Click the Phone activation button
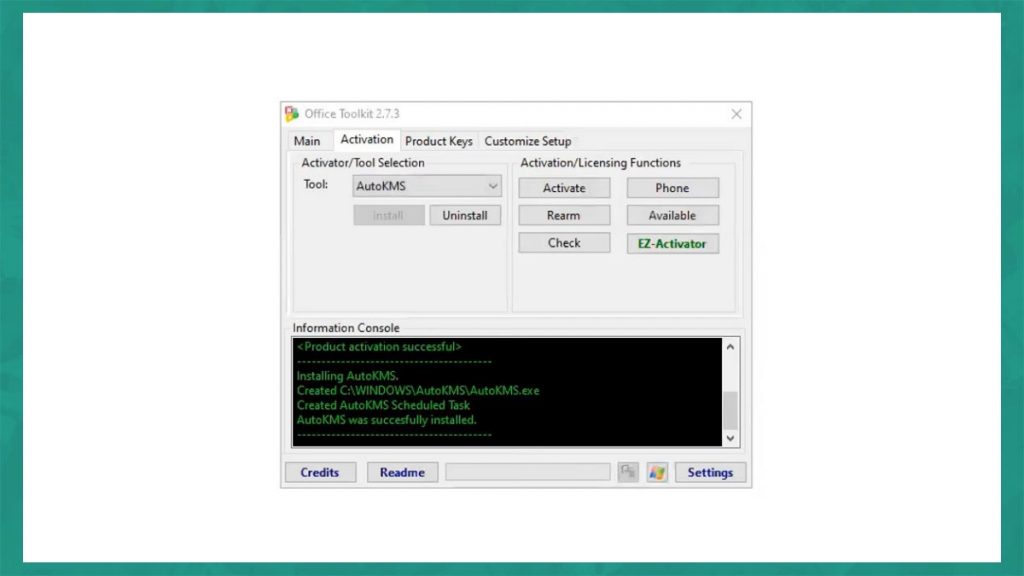The width and height of the screenshot is (1024, 576). [x=672, y=187]
